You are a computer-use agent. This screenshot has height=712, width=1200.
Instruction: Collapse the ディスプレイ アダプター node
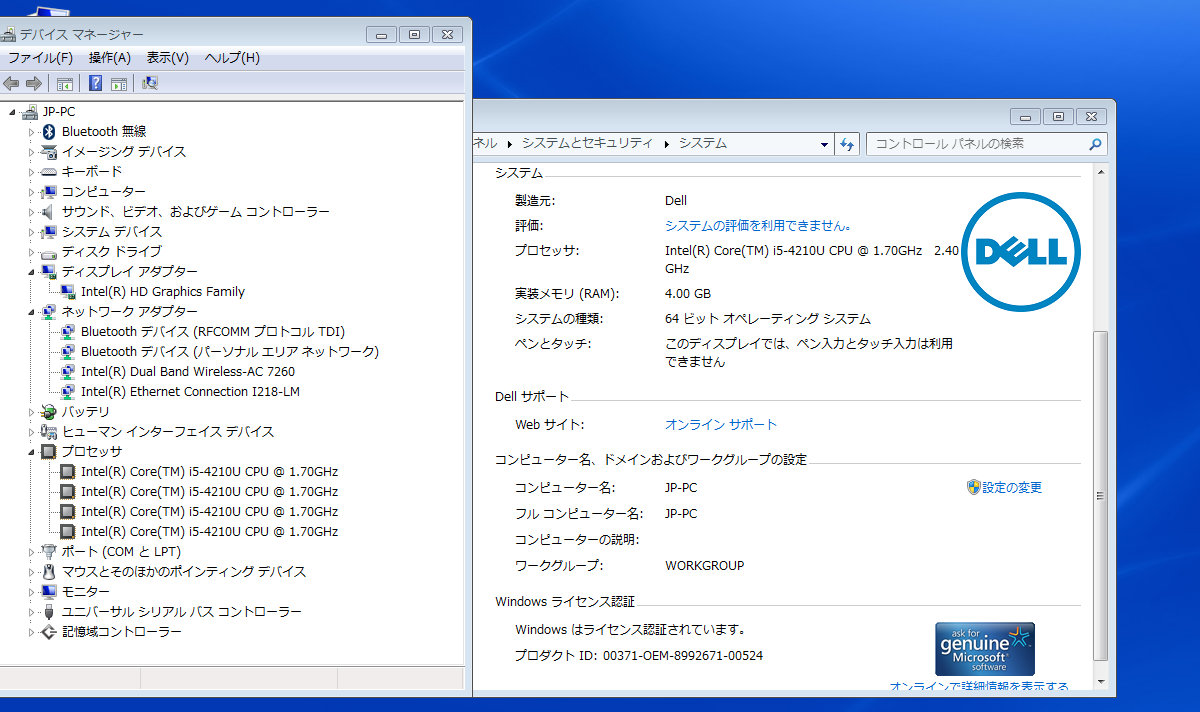point(32,272)
